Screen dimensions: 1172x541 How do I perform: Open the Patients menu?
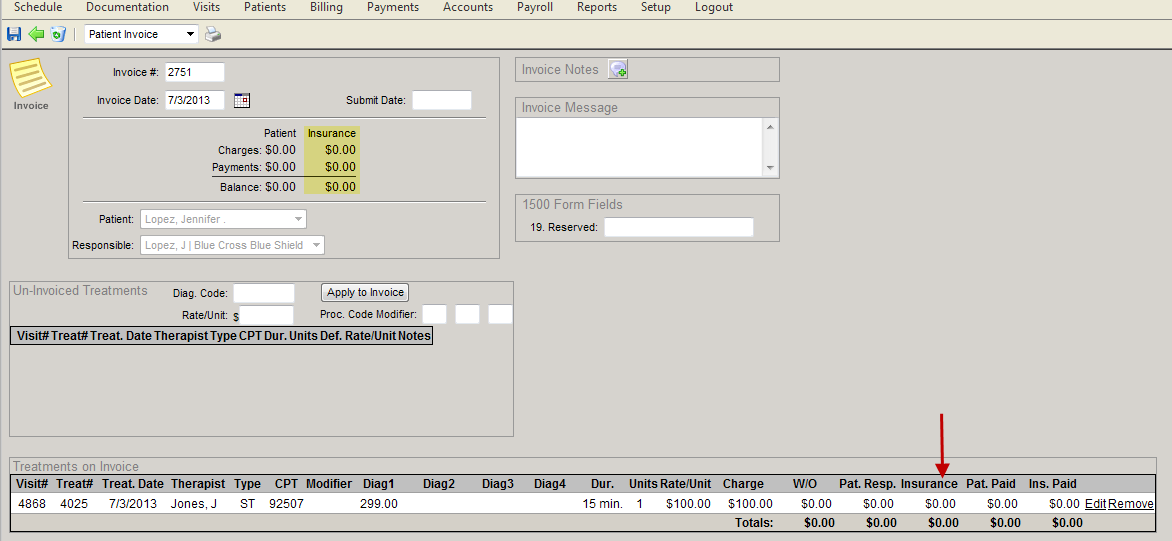(265, 7)
